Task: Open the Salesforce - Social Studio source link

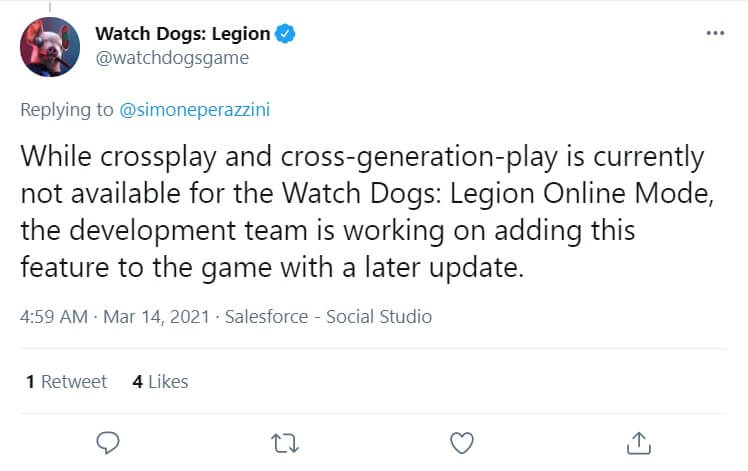Action: (328, 317)
